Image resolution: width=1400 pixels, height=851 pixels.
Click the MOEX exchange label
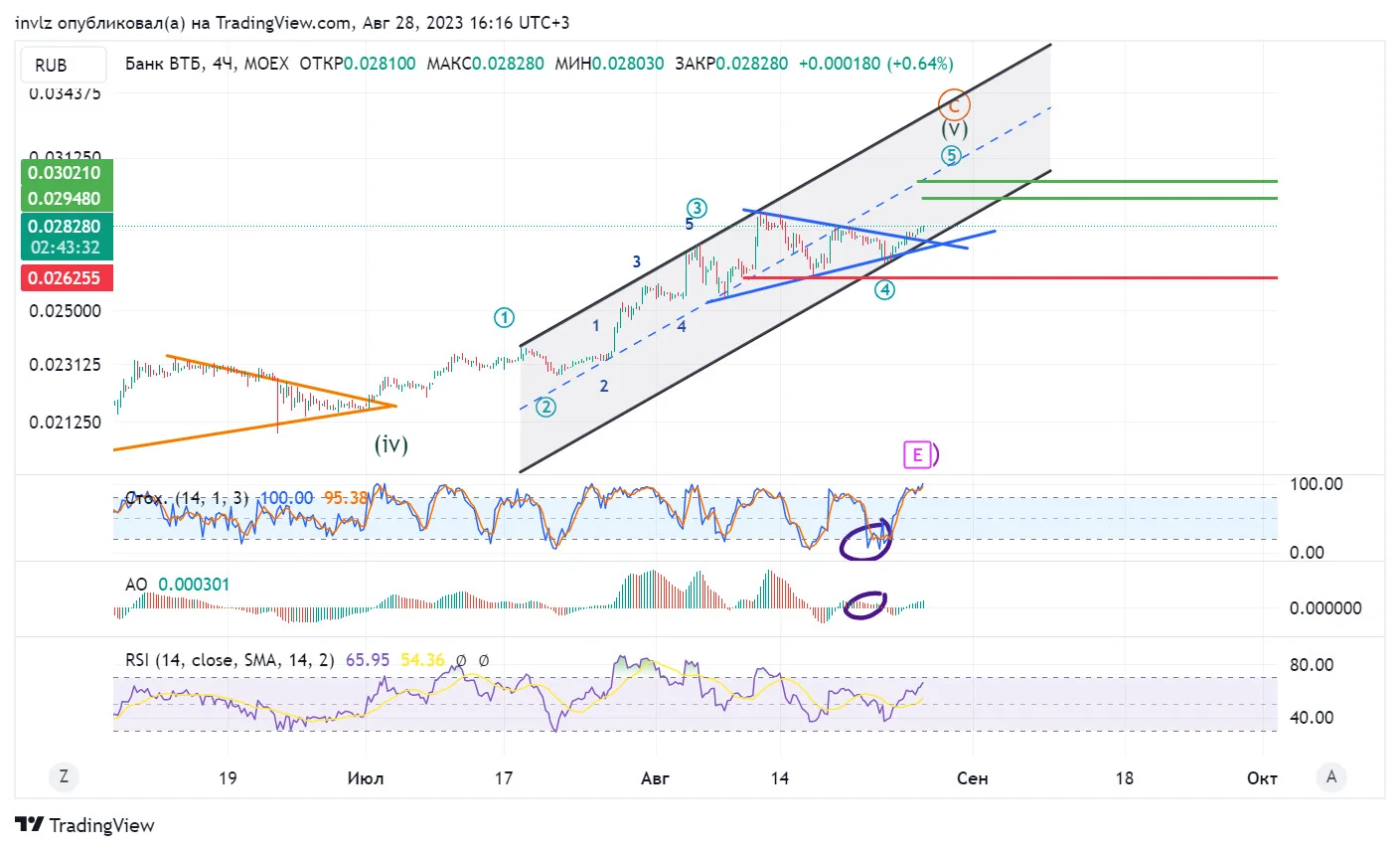tap(266, 64)
